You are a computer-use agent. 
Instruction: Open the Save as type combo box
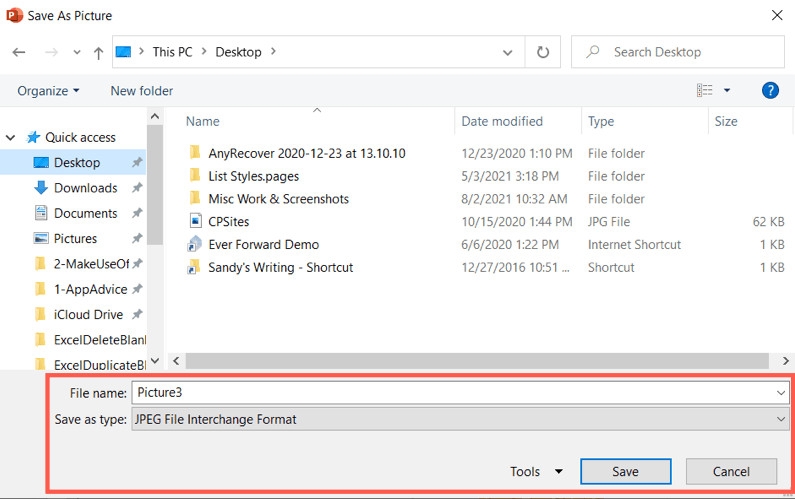(x=460, y=419)
